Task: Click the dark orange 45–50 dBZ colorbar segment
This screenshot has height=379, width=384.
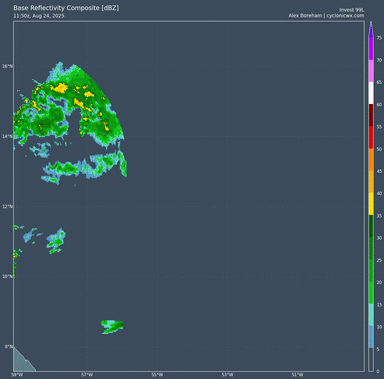Action: (x=371, y=160)
